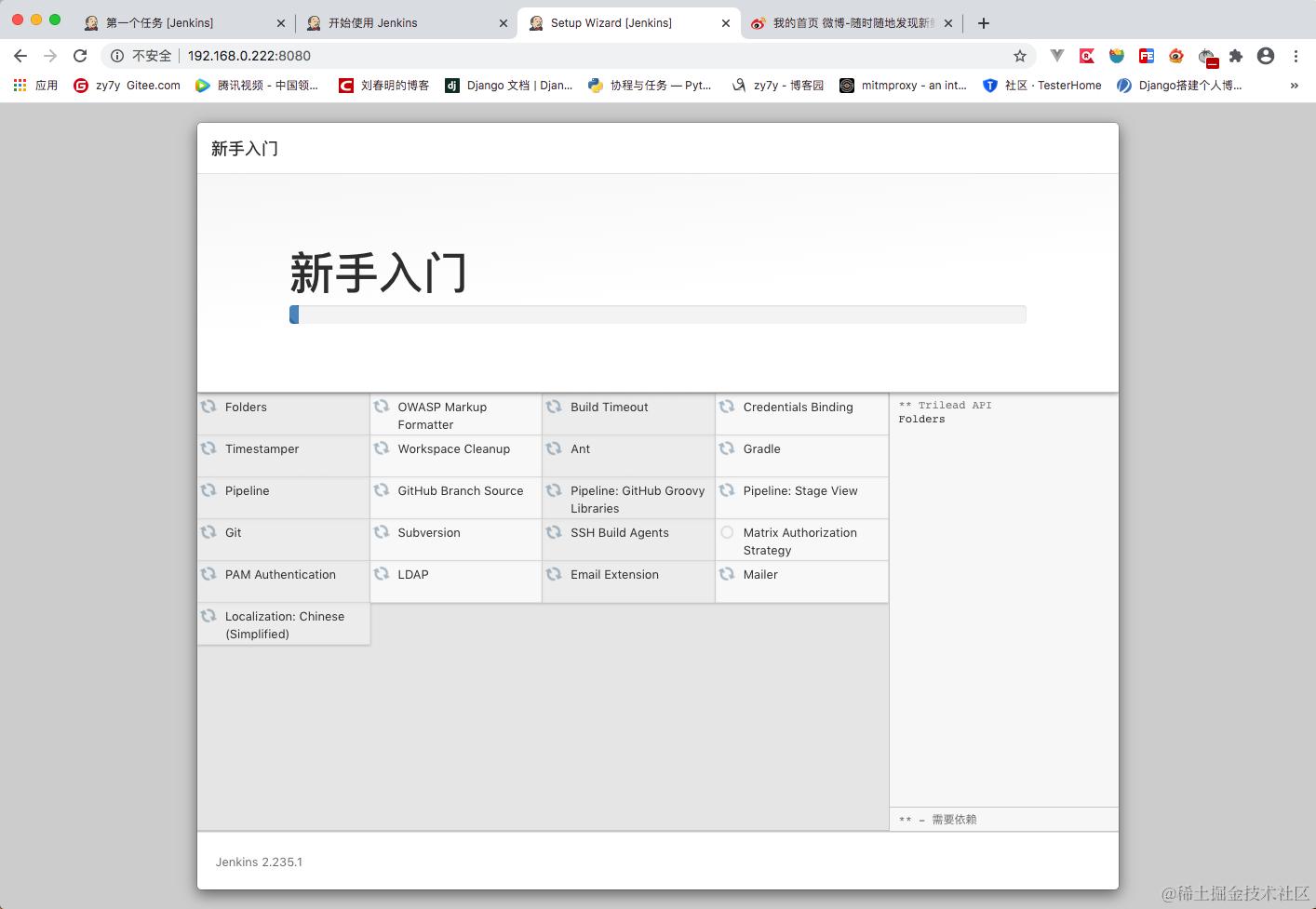Click the spinner icon beside SSH Build Agents

point(554,532)
